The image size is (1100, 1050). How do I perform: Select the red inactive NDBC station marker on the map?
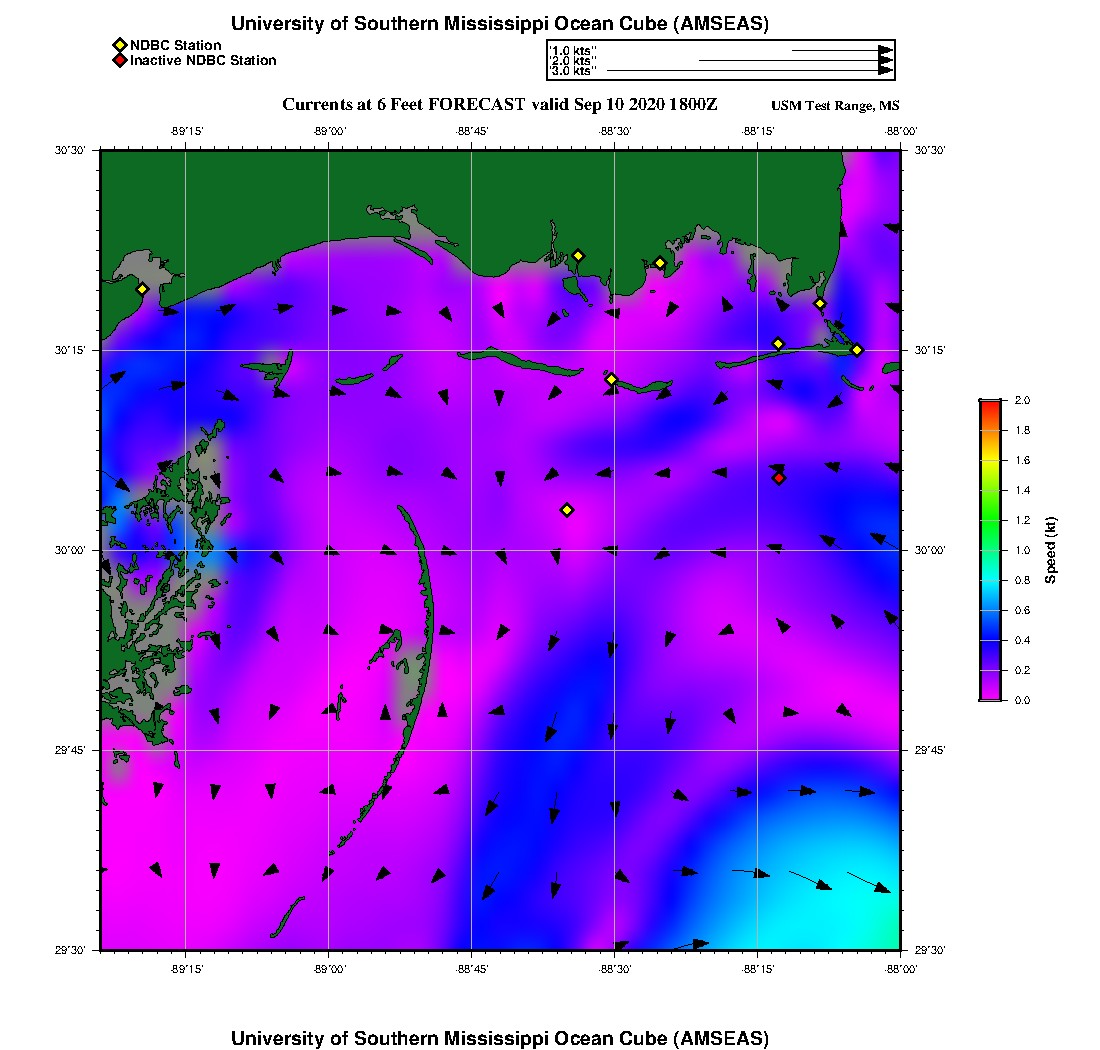click(x=779, y=478)
